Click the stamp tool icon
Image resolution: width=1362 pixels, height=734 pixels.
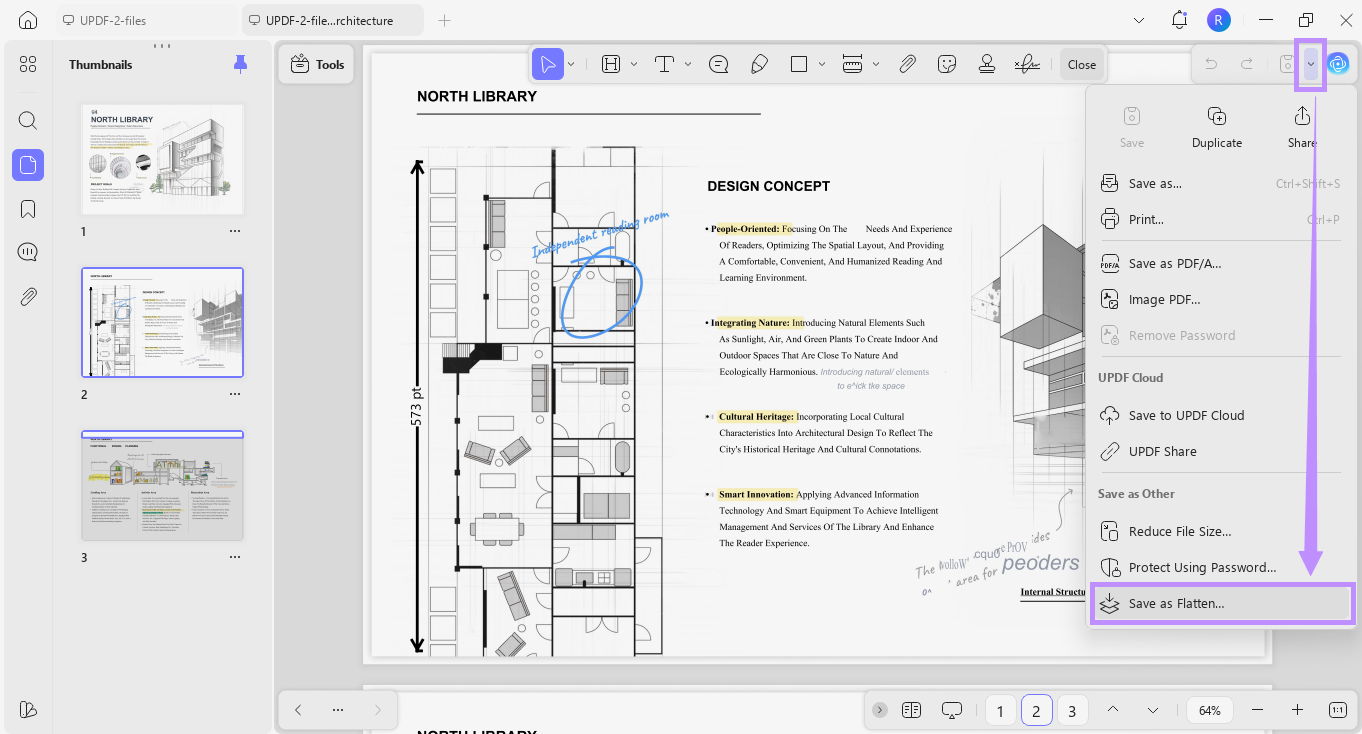987,64
